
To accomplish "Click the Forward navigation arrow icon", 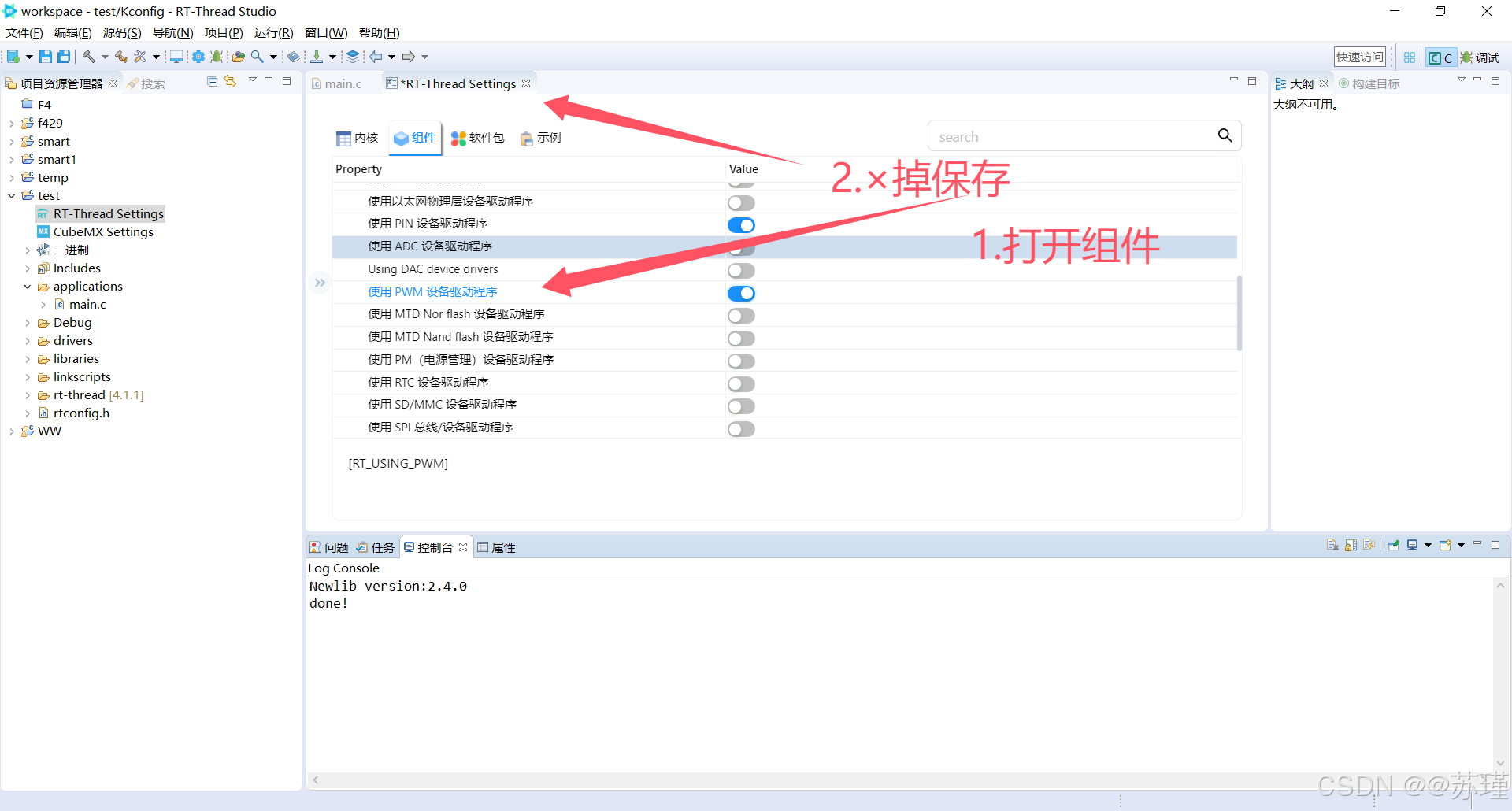I will 409,57.
